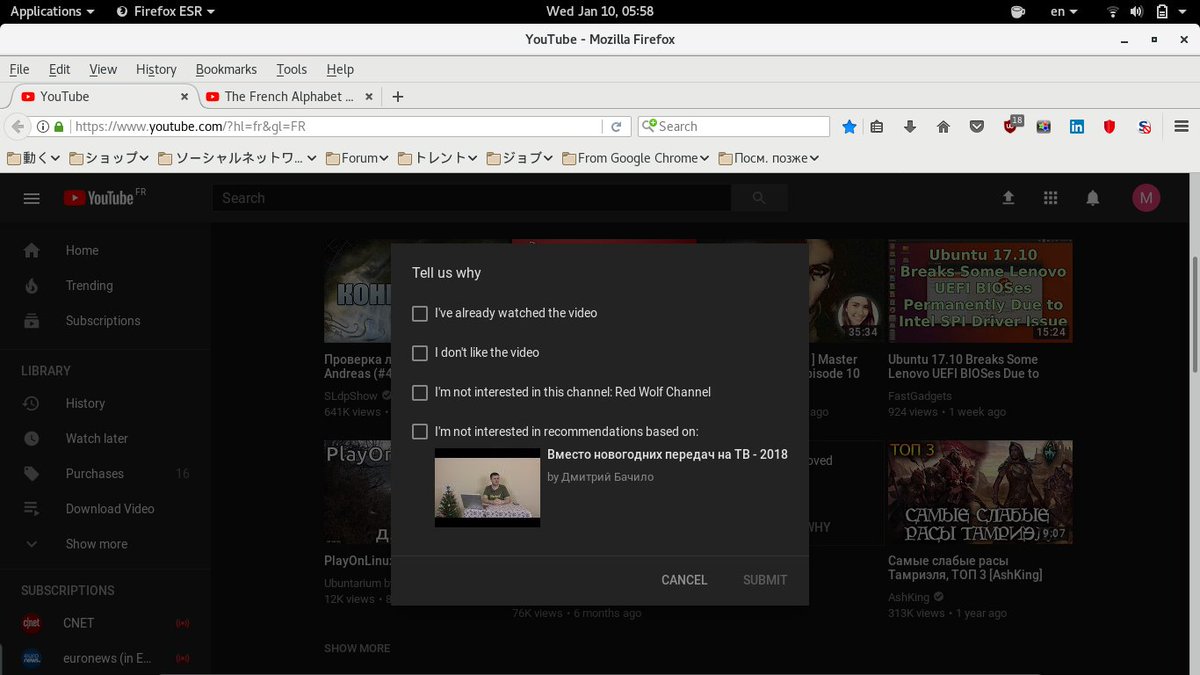1200x675 pixels.
Task: Click the YouTube search input field
Action: pos(471,198)
